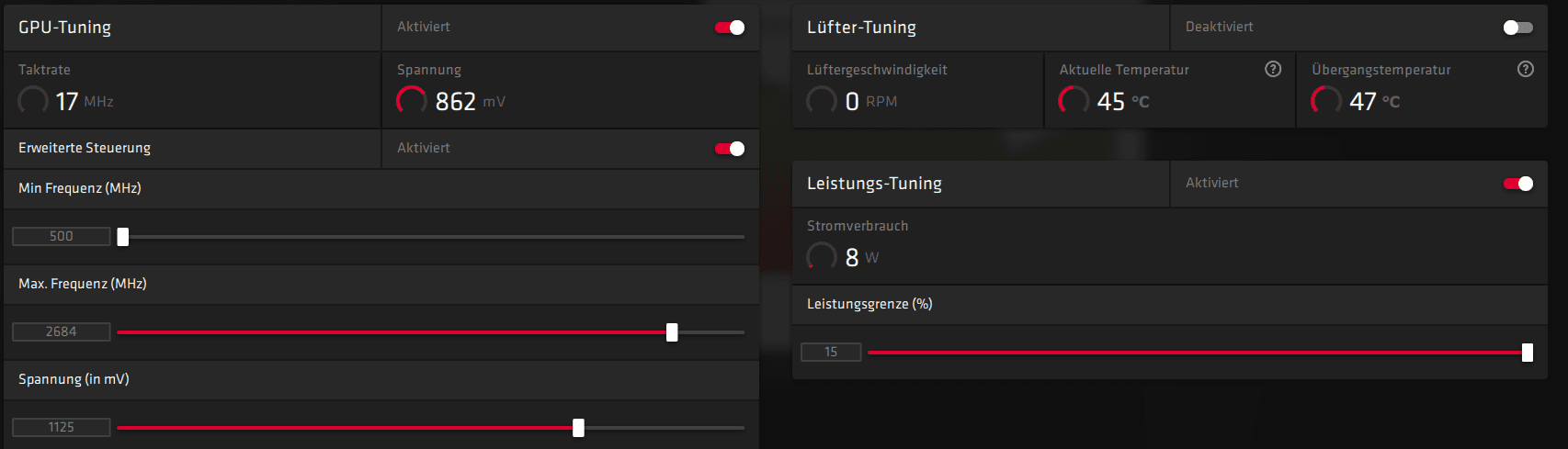Click the Aktuelle Temperatur gauge icon
The height and width of the screenshot is (449, 1568).
click(x=1074, y=100)
